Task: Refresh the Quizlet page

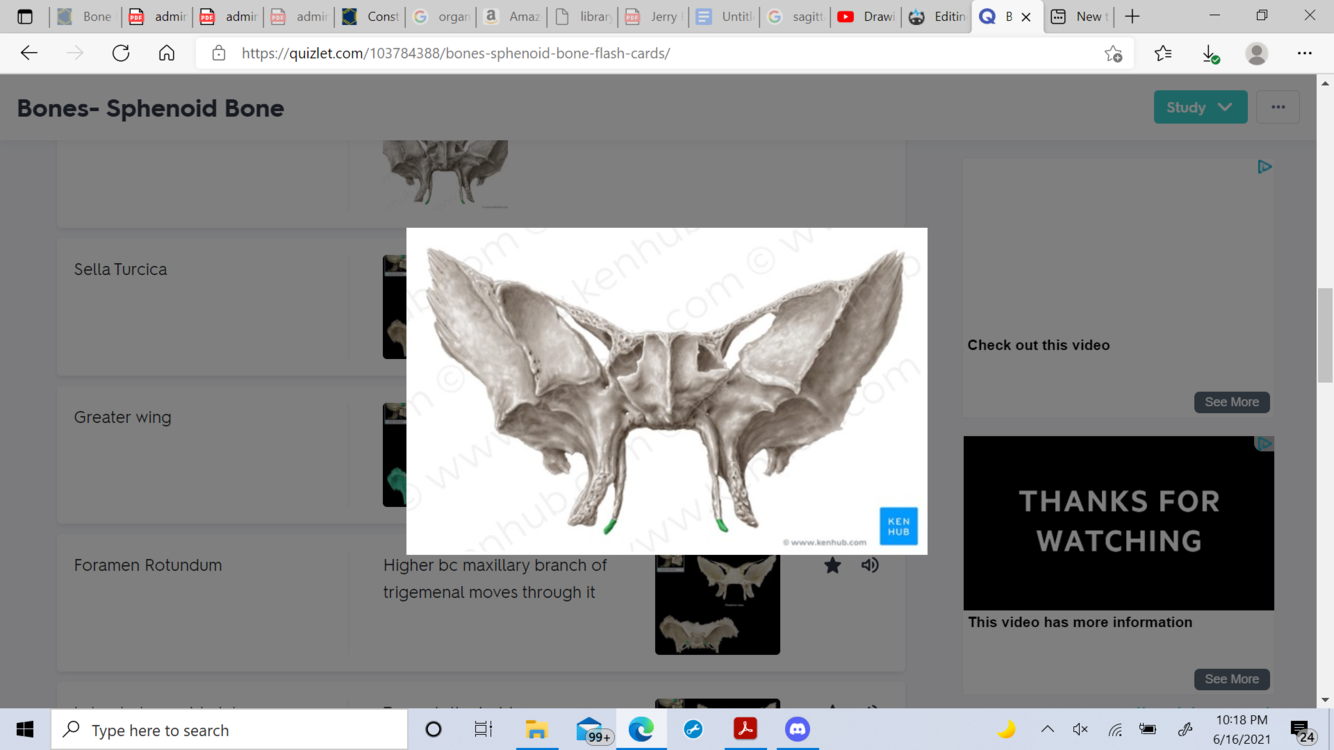Action: (x=121, y=53)
